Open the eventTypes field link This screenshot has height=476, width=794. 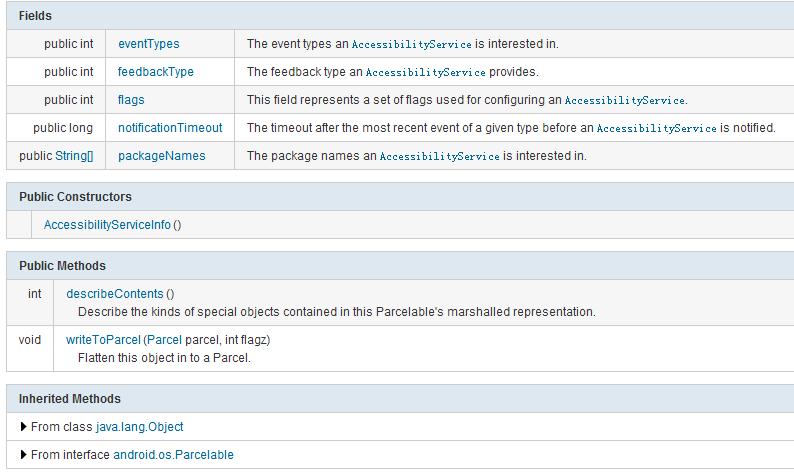[148, 44]
